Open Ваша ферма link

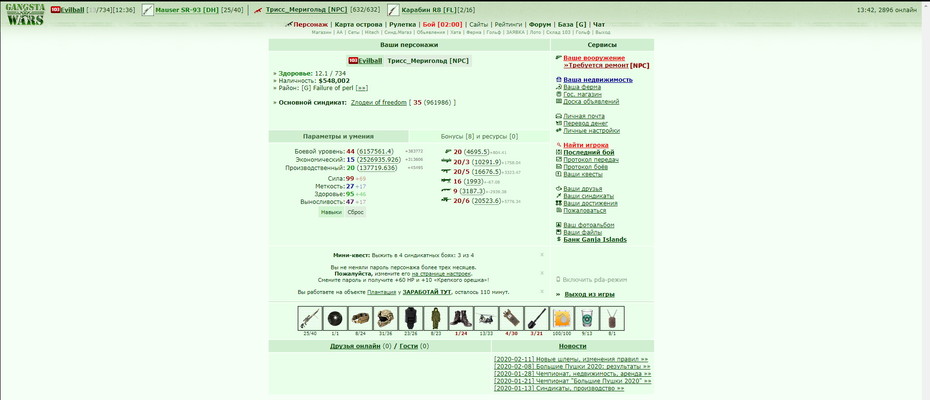(582, 87)
